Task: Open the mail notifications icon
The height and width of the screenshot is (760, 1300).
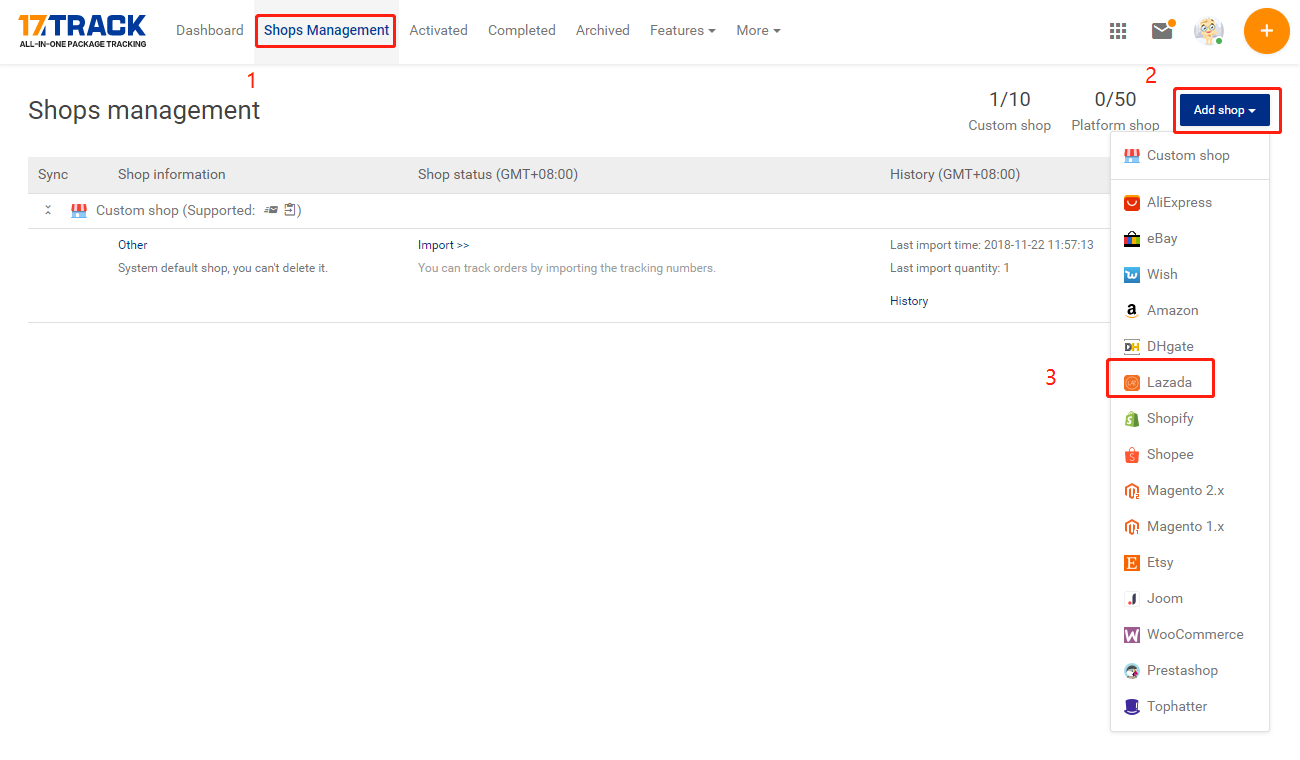Action: (1161, 31)
